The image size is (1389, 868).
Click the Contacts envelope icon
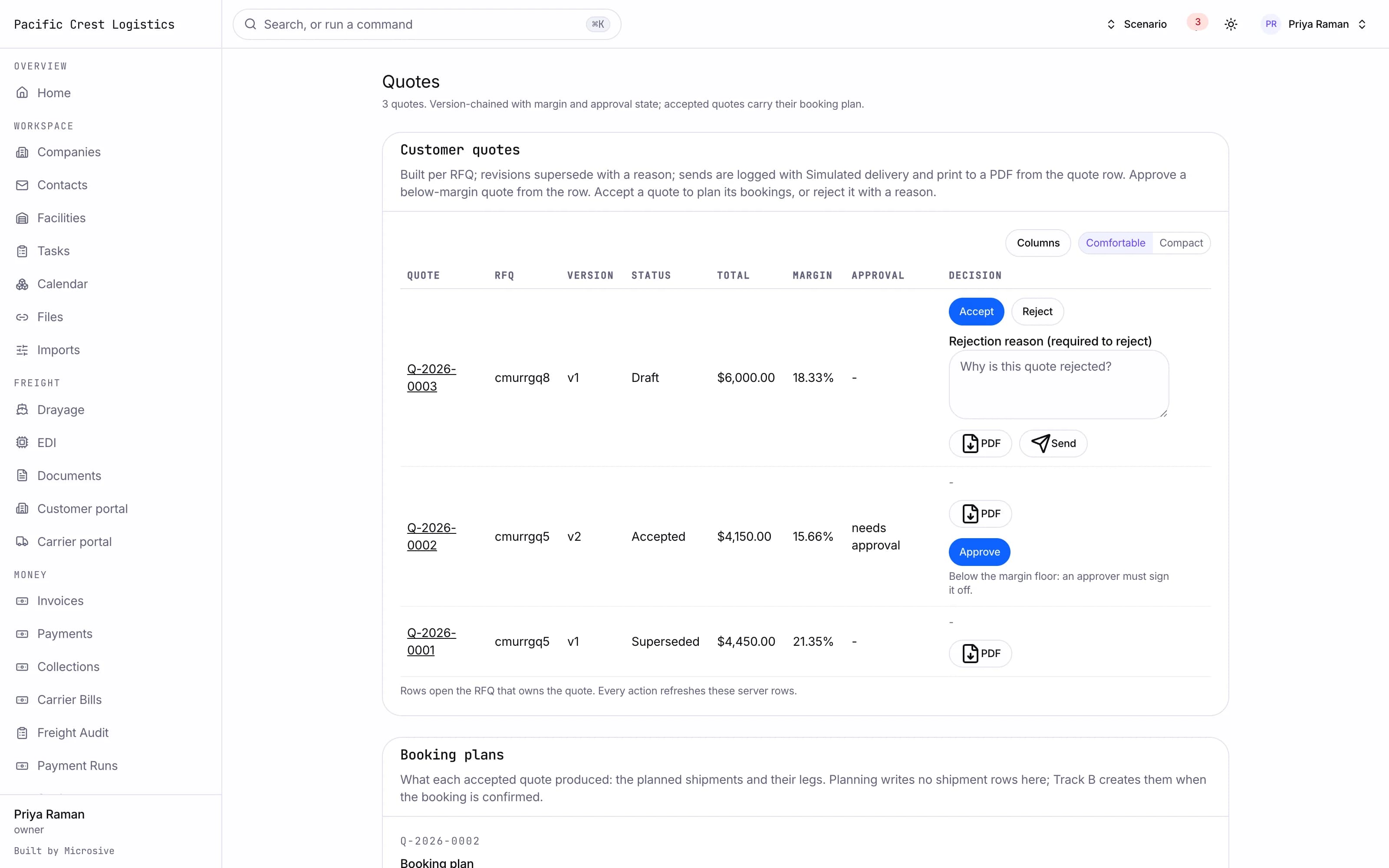(22, 185)
